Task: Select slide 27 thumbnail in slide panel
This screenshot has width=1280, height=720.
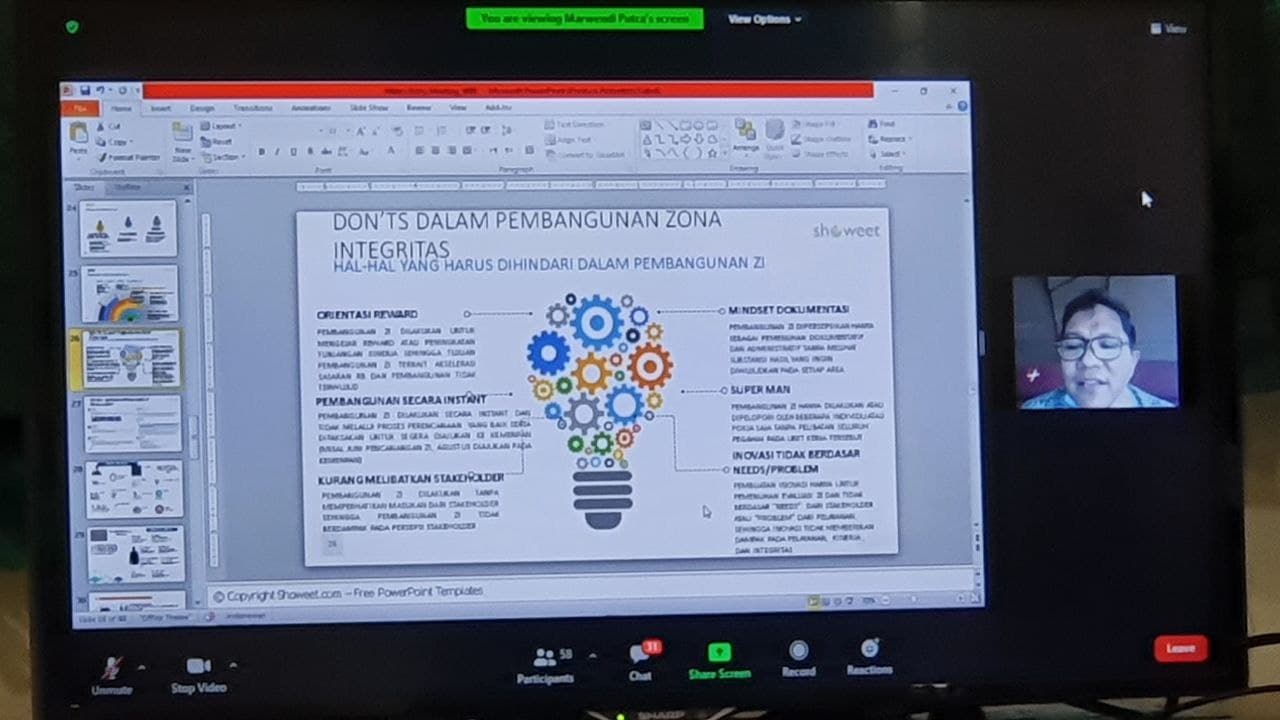Action: click(x=132, y=422)
